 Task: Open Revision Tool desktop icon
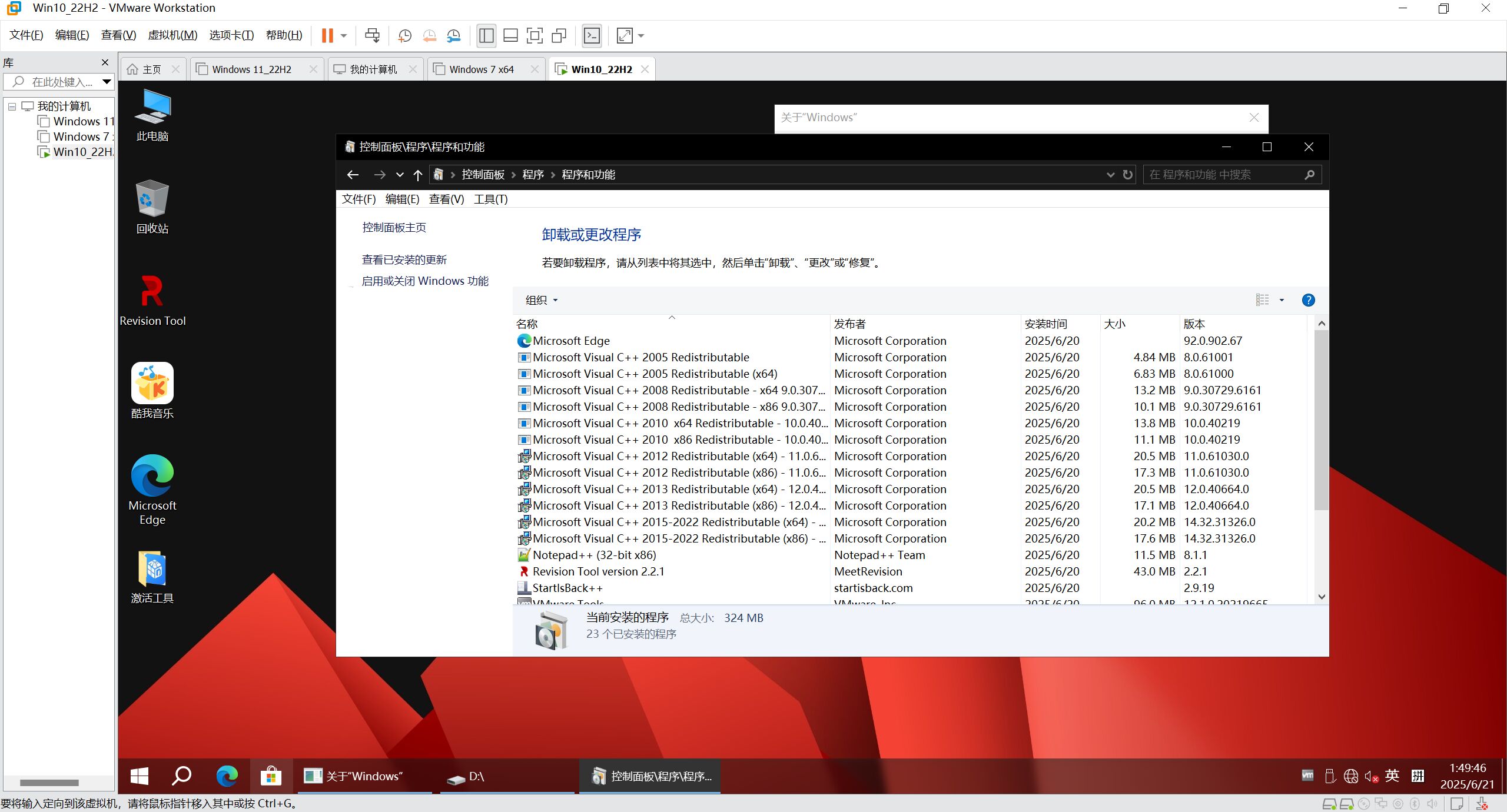pyautogui.click(x=152, y=300)
